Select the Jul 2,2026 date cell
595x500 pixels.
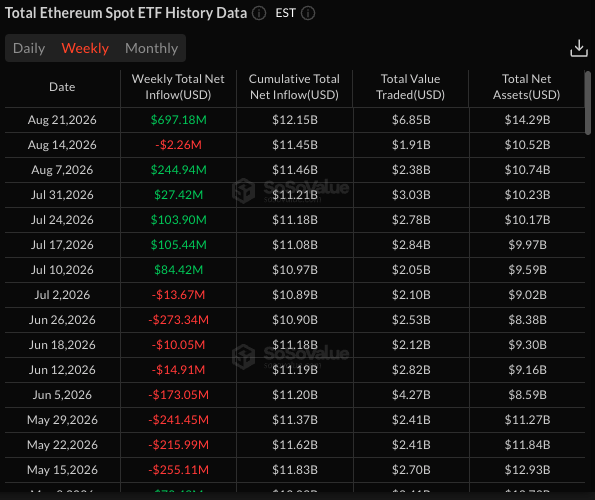62,295
